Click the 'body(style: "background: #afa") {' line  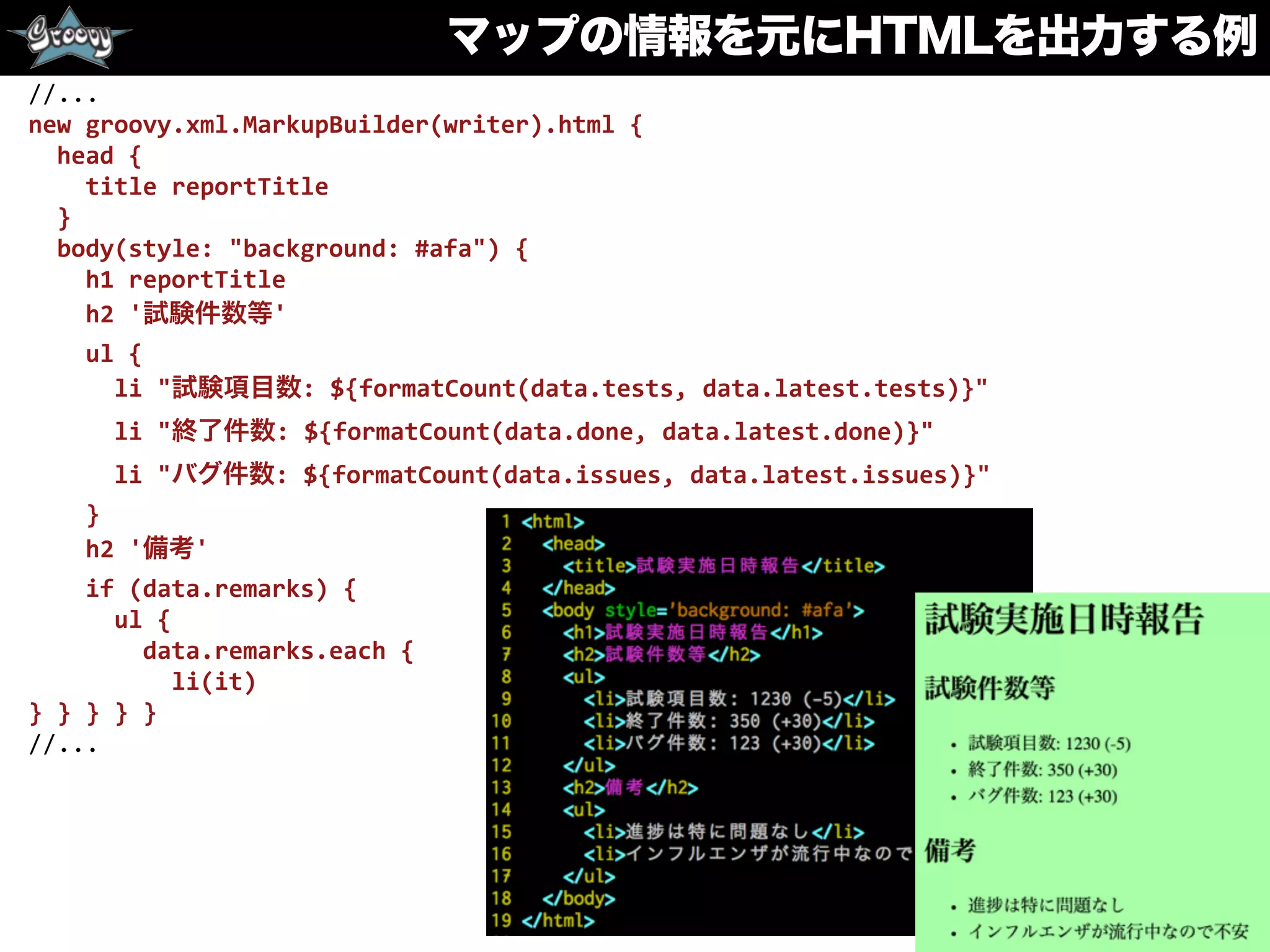(x=292, y=249)
